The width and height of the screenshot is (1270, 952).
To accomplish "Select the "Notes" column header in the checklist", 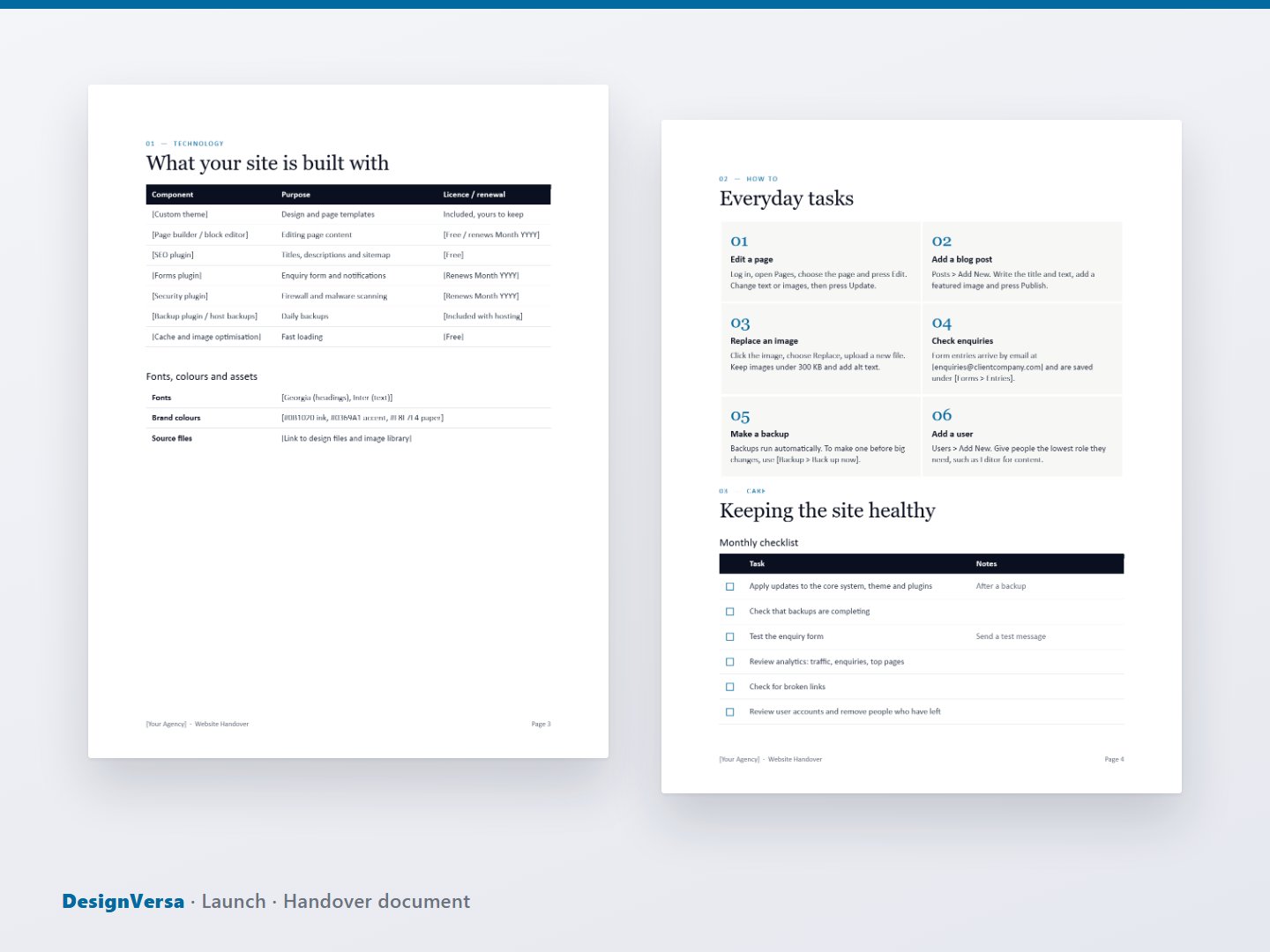I will click(x=986, y=564).
